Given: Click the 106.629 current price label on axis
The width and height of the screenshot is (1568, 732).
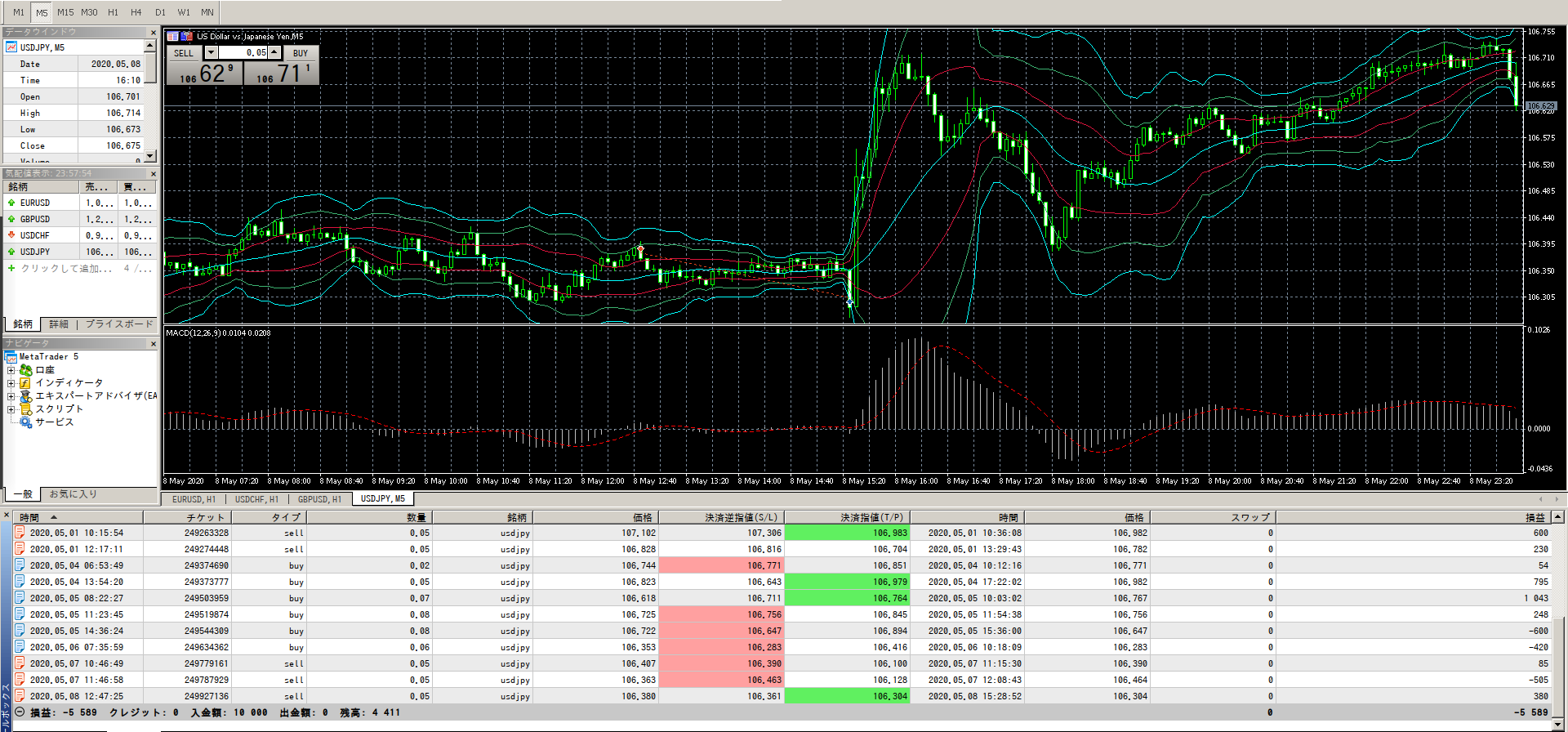Looking at the screenshot, I should tap(1541, 106).
